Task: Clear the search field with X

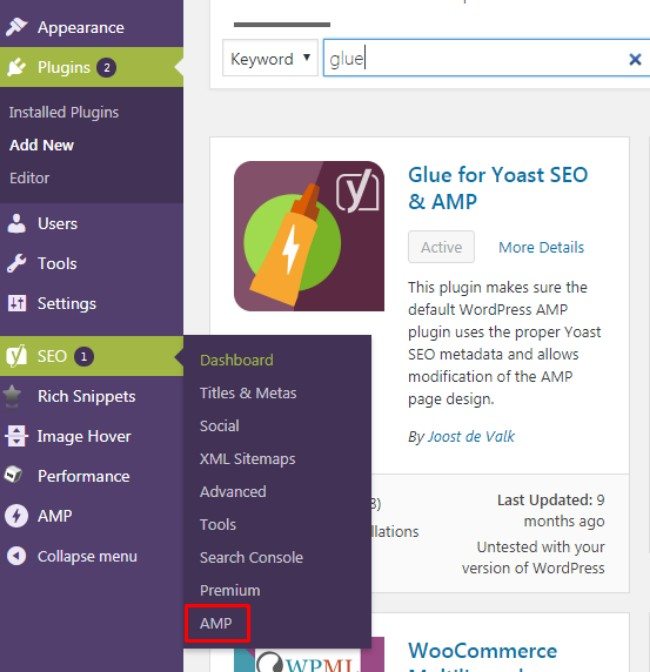Action: 635,59
